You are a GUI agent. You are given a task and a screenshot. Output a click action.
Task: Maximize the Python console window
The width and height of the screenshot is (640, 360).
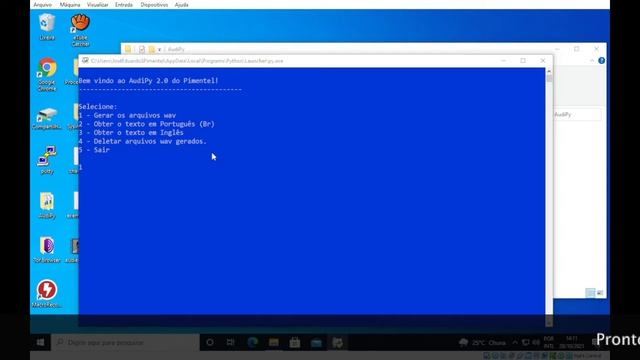point(523,60)
